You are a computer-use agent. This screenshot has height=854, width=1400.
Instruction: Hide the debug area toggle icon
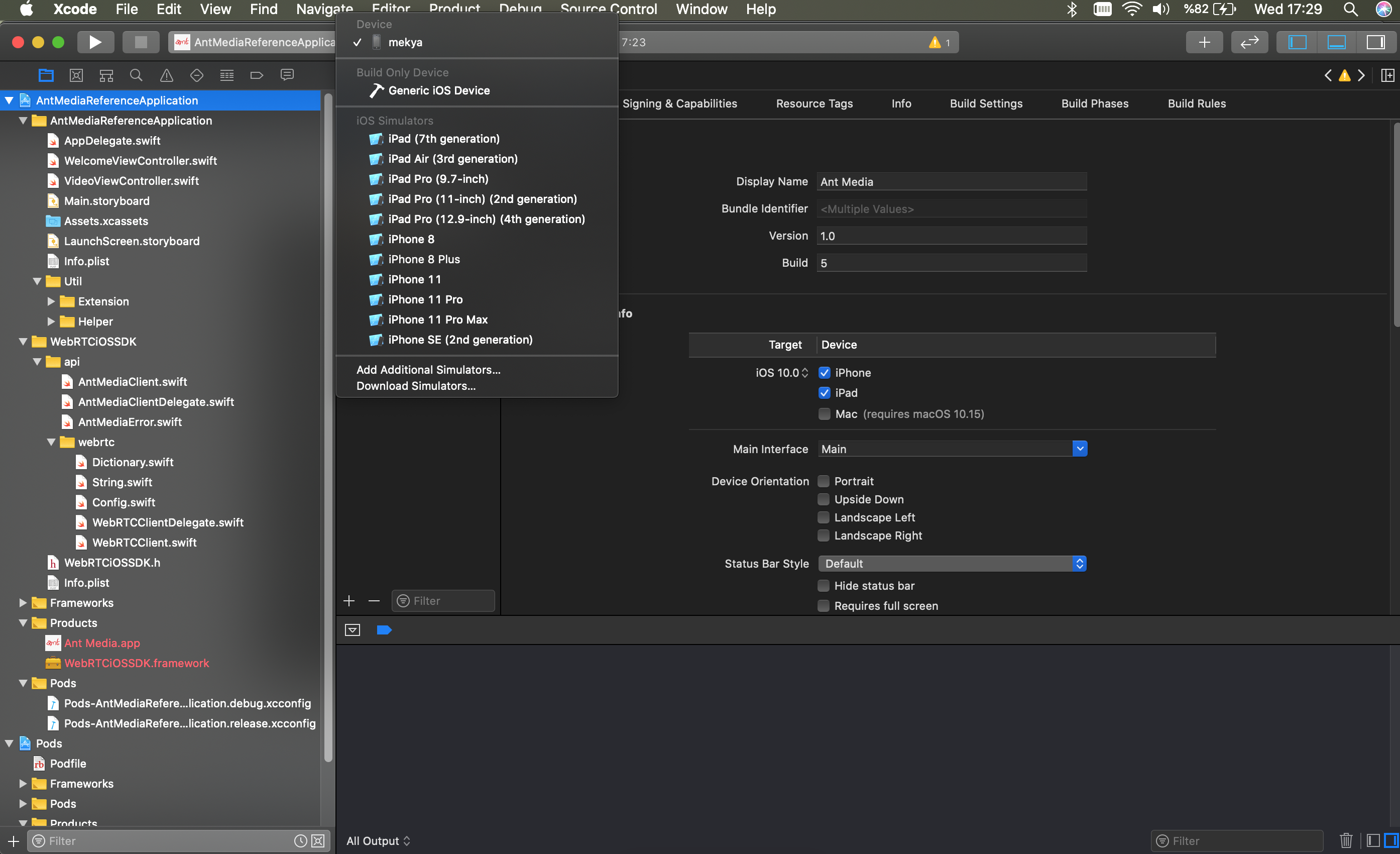pos(353,629)
